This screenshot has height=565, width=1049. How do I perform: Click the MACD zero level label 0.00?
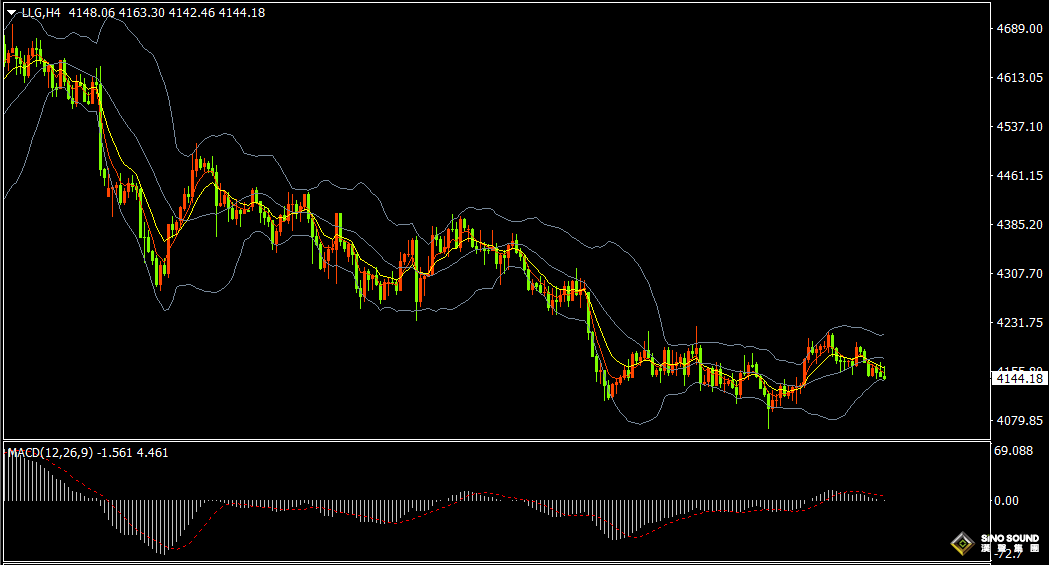tap(1006, 501)
